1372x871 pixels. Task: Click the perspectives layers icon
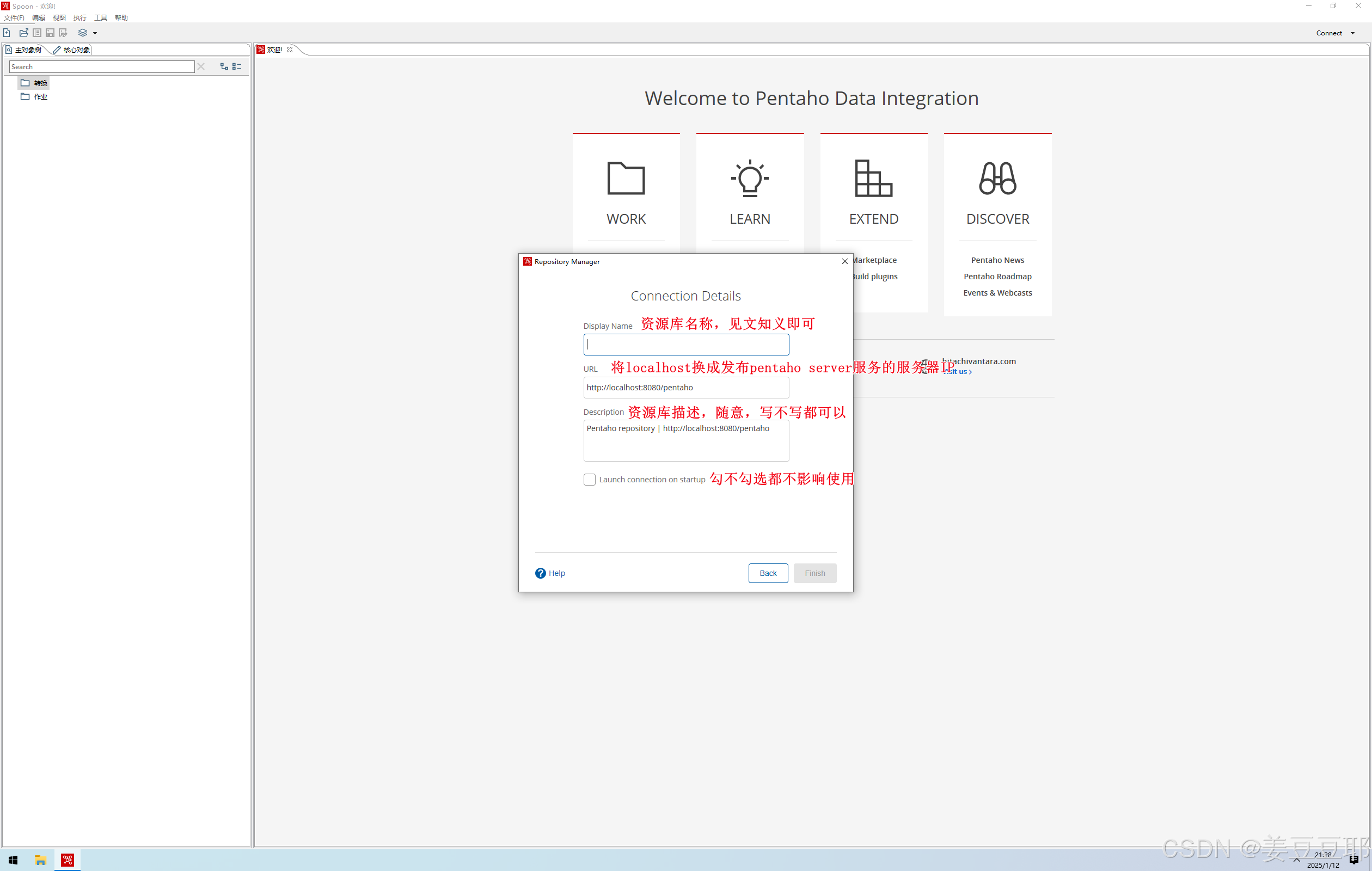click(x=83, y=33)
